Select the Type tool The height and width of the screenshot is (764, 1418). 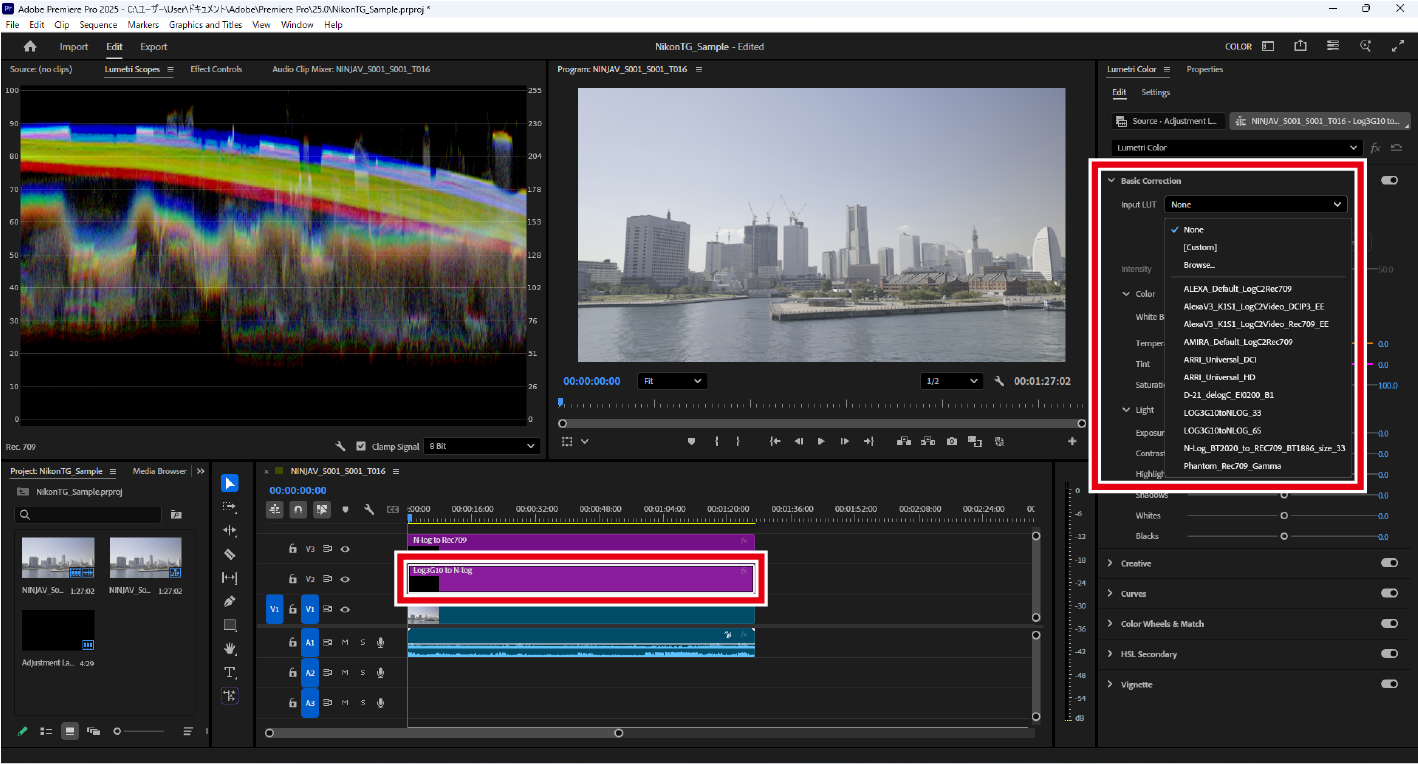click(230, 672)
